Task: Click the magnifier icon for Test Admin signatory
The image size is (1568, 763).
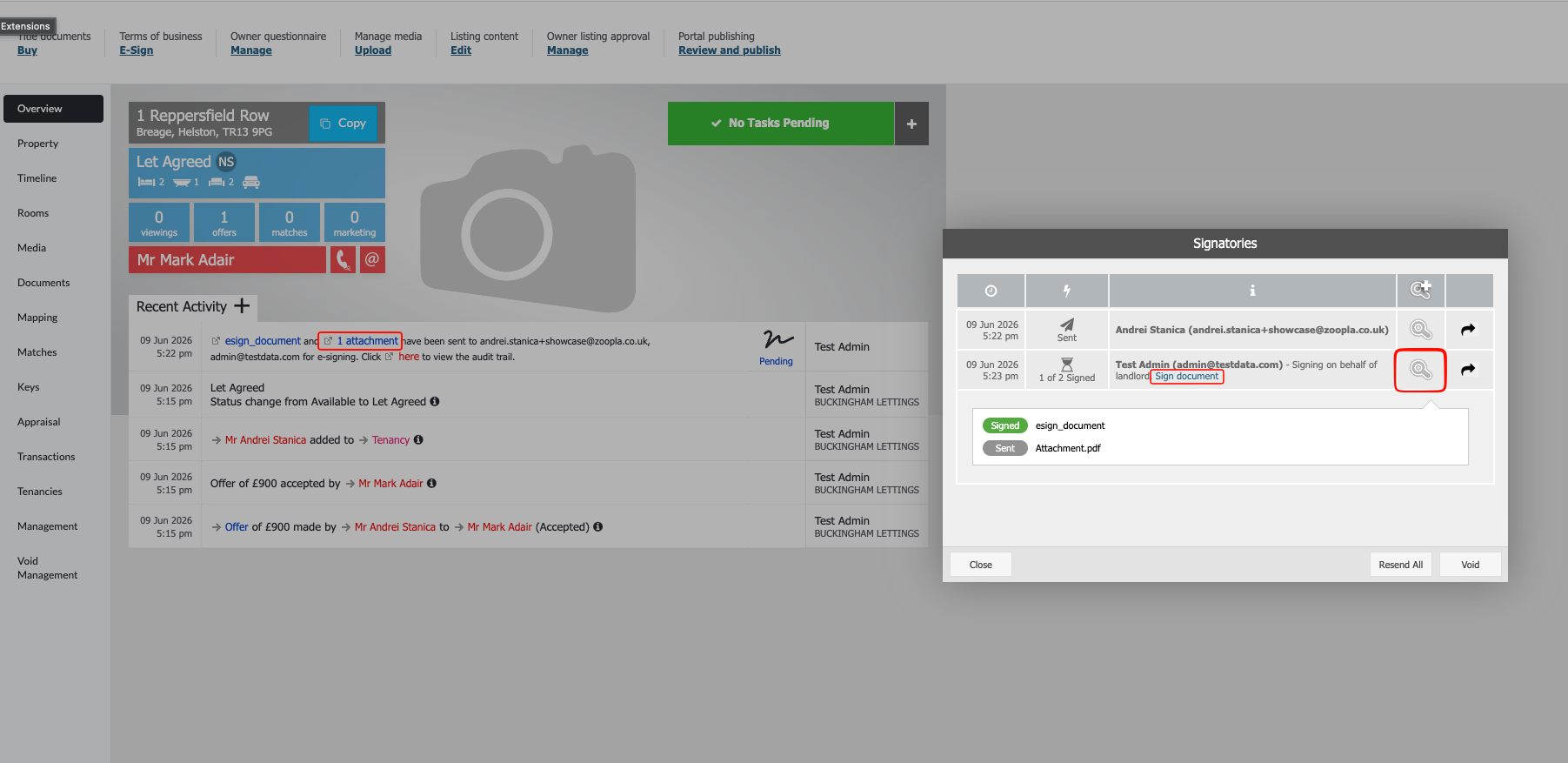Action: click(1420, 370)
